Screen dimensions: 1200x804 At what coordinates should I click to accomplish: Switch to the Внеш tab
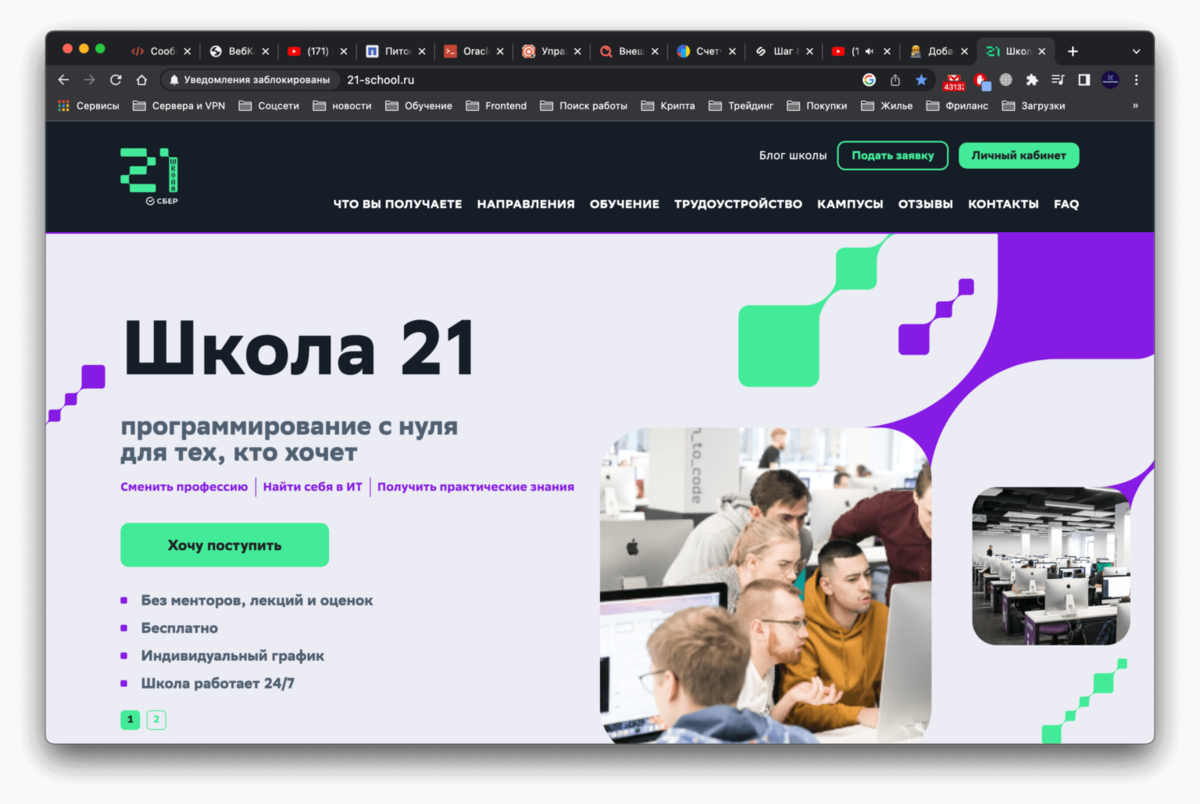tap(629, 51)
